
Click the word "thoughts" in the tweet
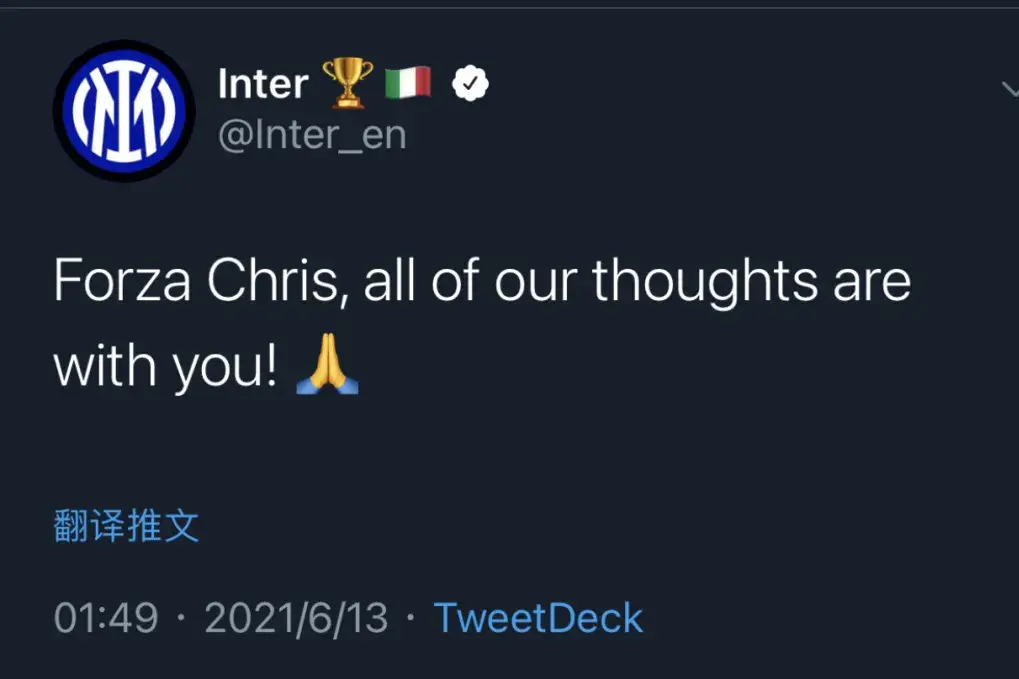[x=704, y=282]
